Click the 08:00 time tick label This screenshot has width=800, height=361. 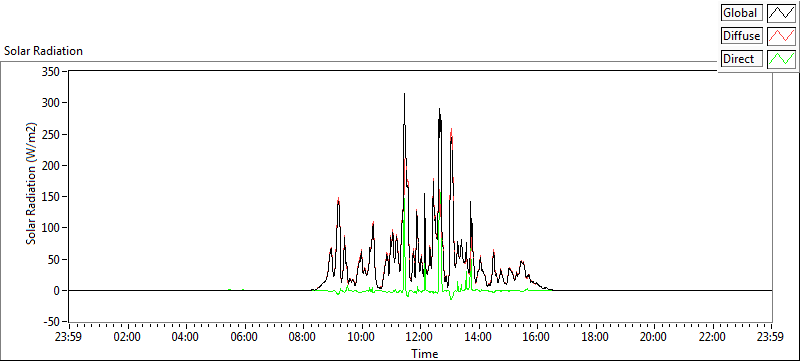click(303, 337)
